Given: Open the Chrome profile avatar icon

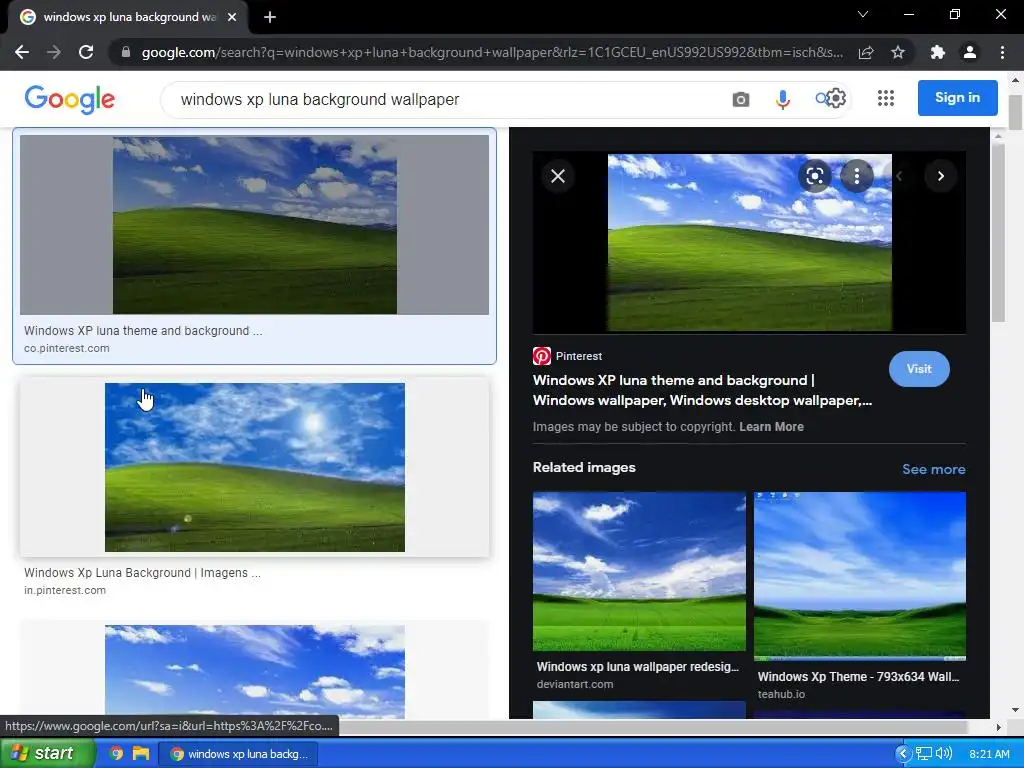Looking at the screenshot, I should pyautogui.click(x=970, y=52).
